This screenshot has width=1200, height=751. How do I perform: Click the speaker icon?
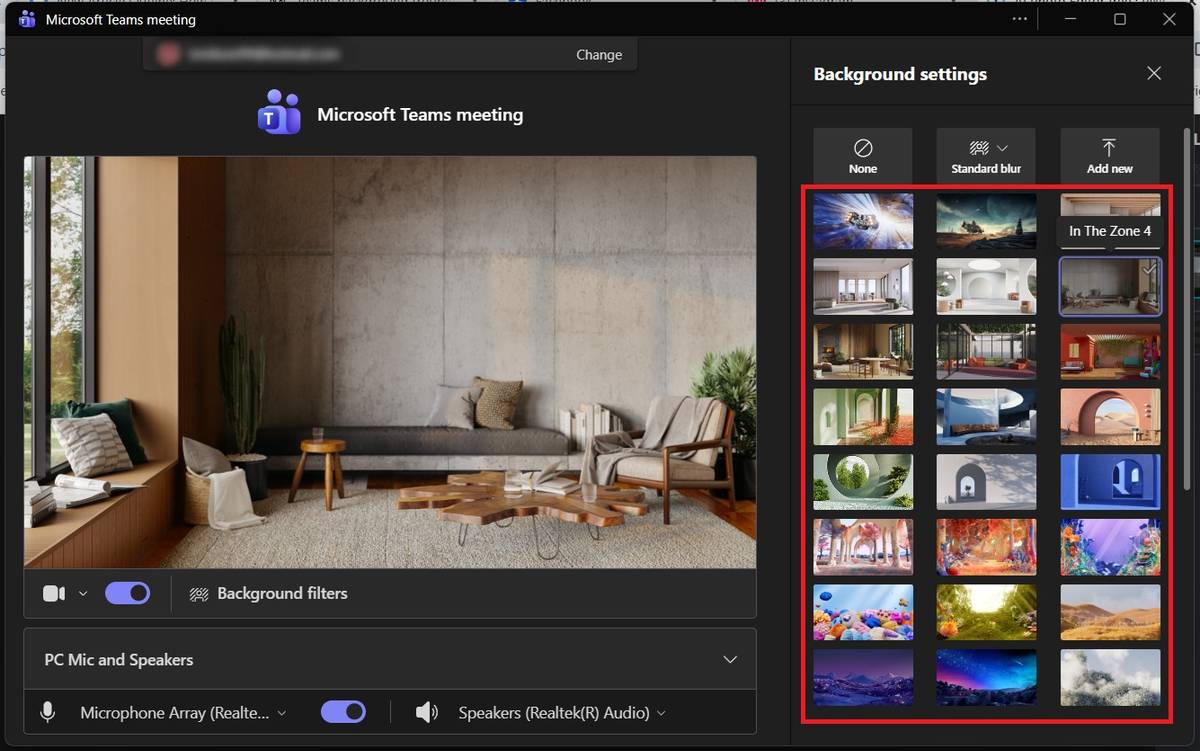(x=427, y=713)
